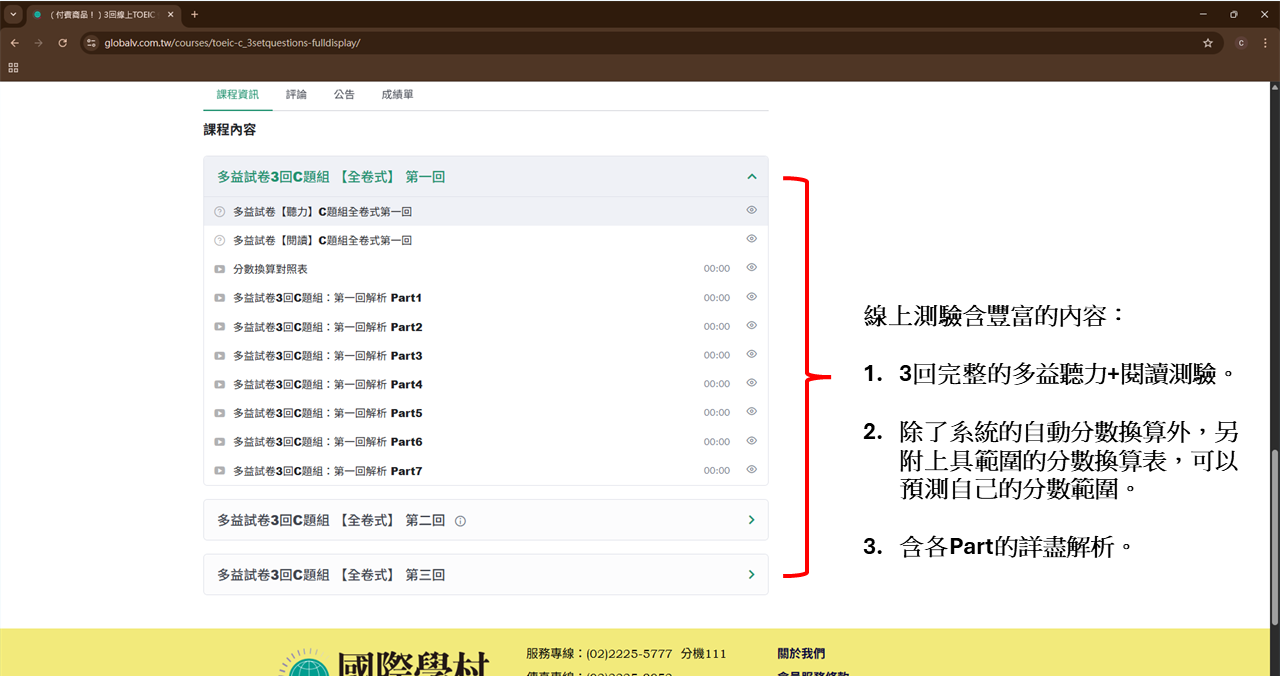Expand the 【全卷式】第二回 section

[751, 520]
